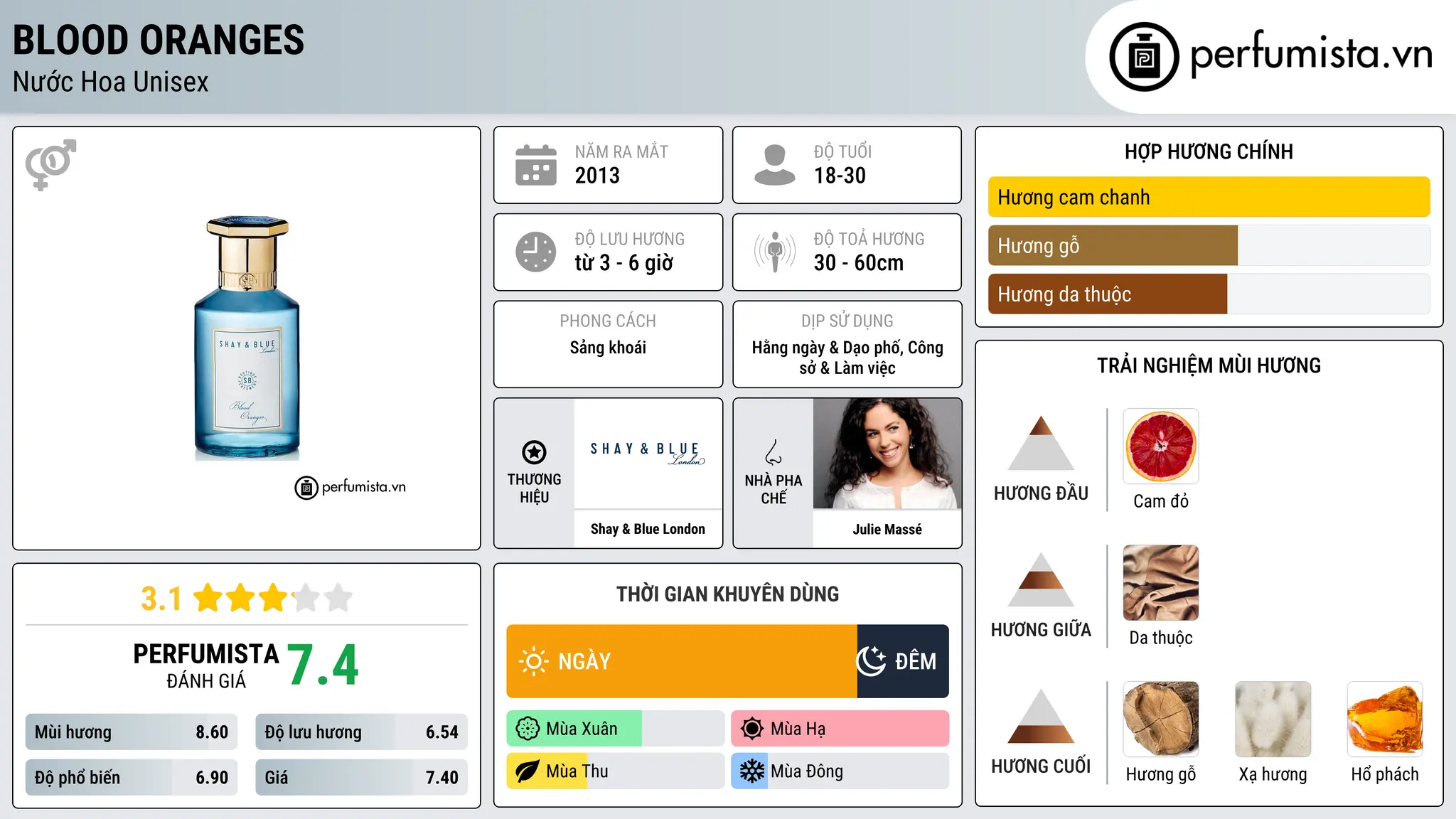The width and height of the screenshot is (1456, 819).
Task: Click the sun icon in the Ngày bar
Action: [533, 661]
